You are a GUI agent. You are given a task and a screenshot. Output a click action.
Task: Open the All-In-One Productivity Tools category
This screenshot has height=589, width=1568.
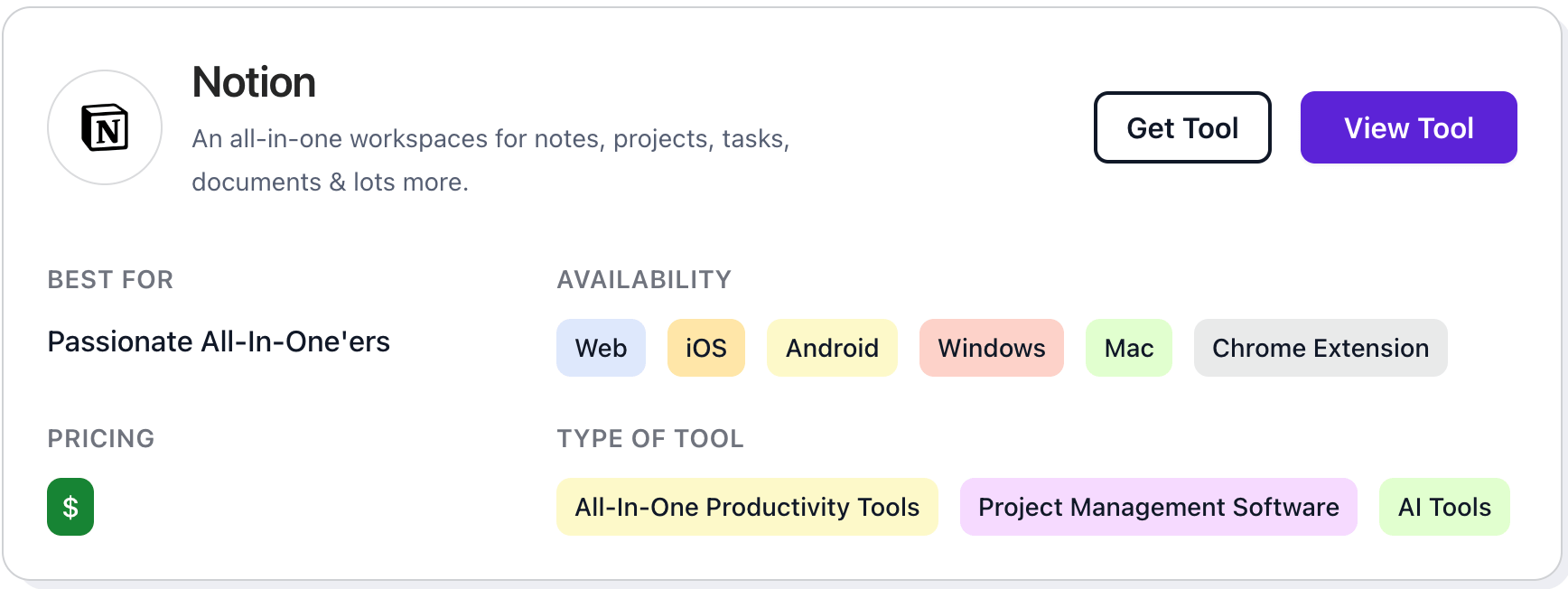(x=747, y=507)
